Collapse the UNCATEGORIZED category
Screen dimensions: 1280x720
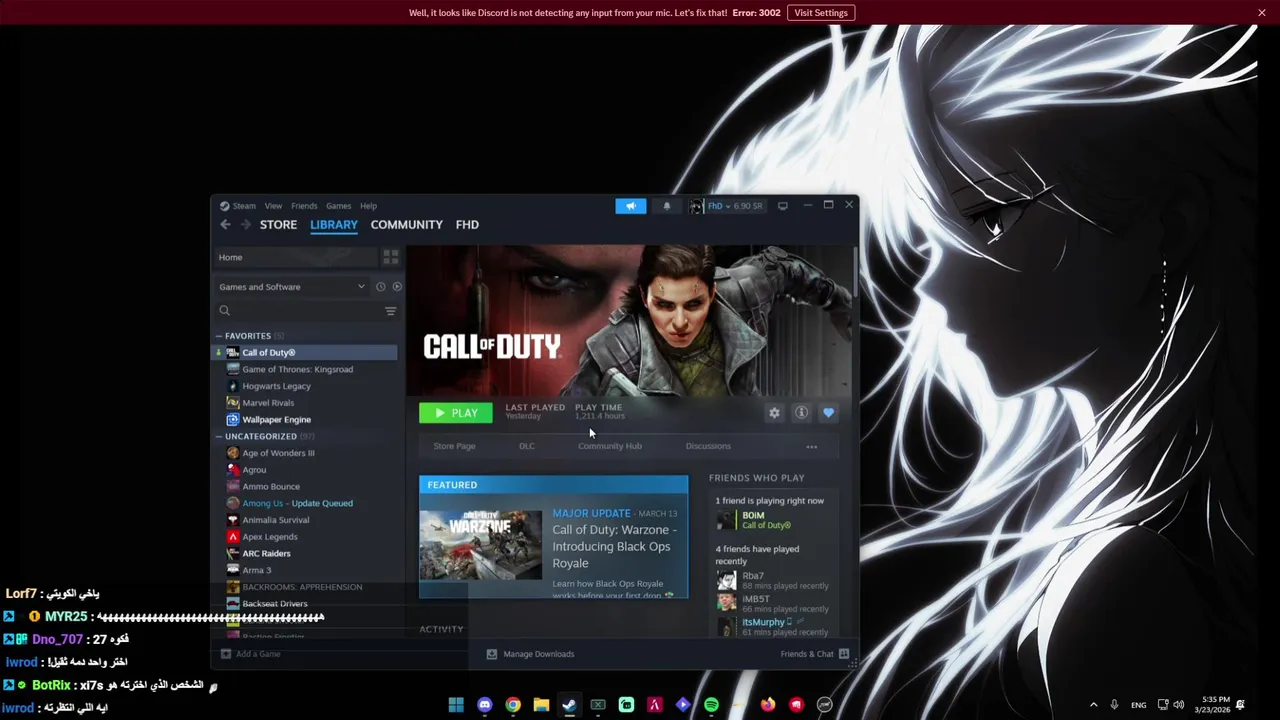219,437
